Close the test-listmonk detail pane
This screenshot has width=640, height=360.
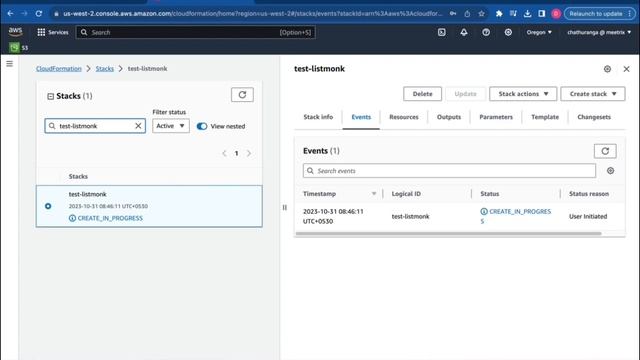pyautogui.click(x=627, y=69)
